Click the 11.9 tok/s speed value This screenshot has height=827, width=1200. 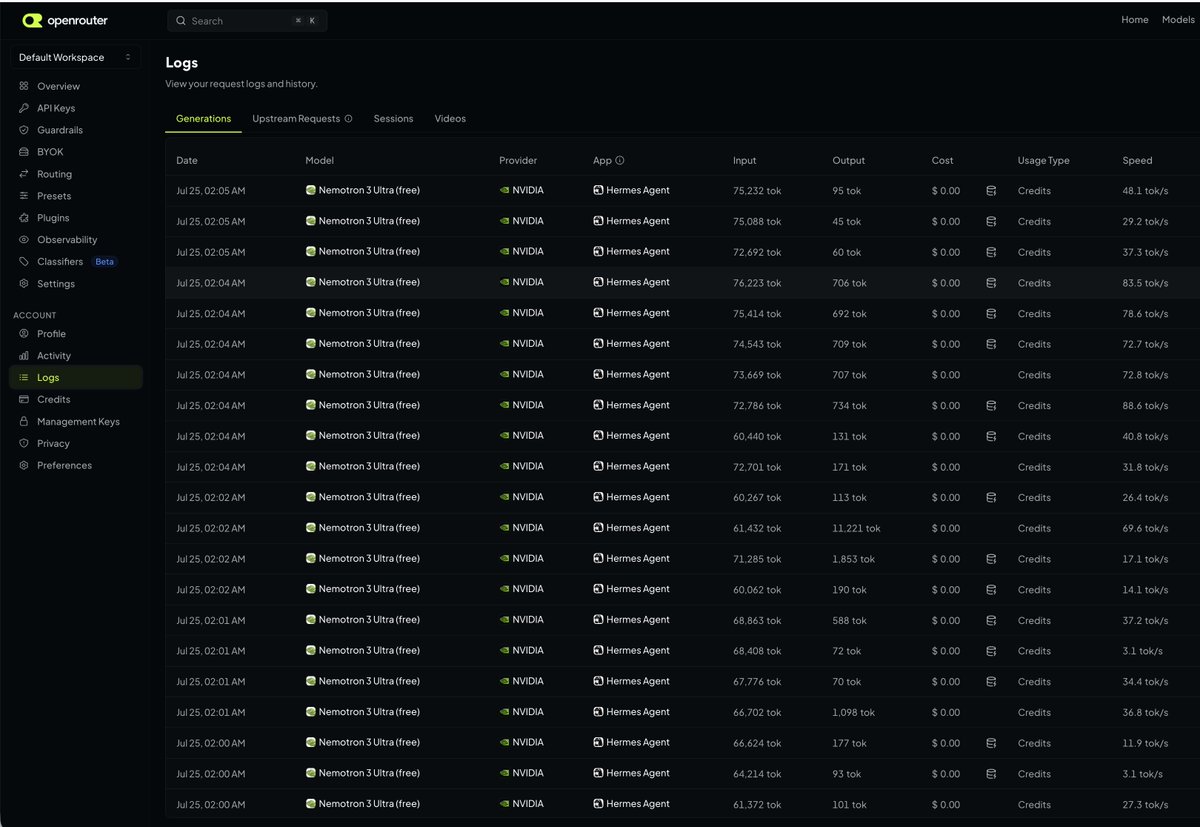point(1145,743)
